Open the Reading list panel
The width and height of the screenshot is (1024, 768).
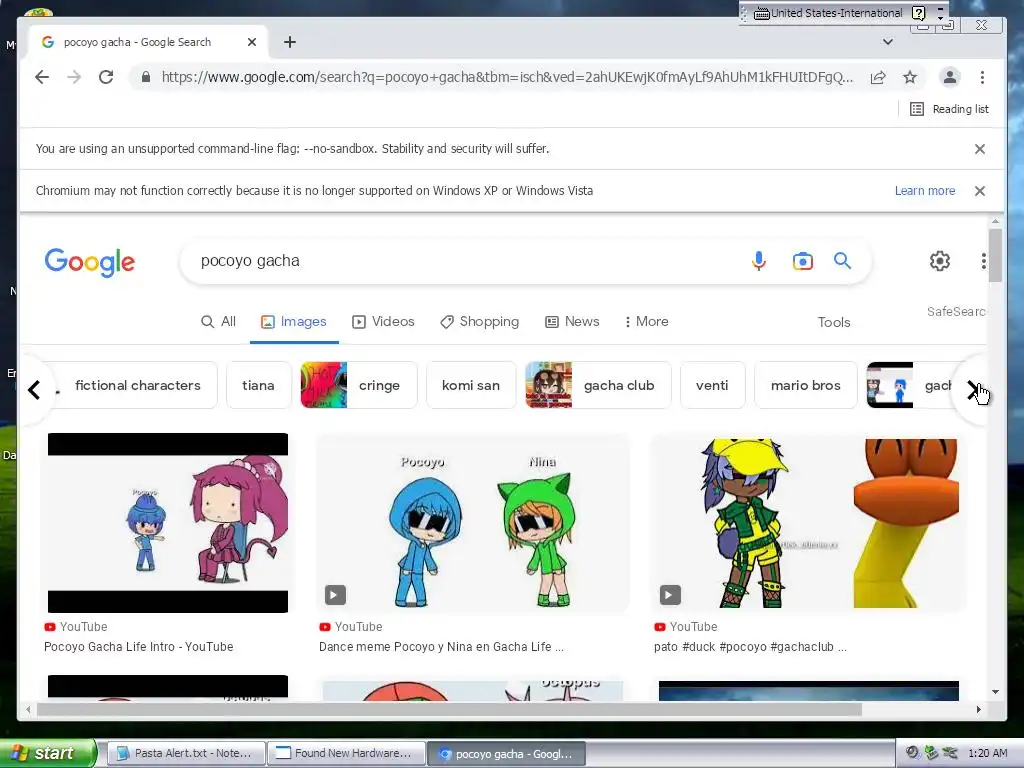pos(949,109)
